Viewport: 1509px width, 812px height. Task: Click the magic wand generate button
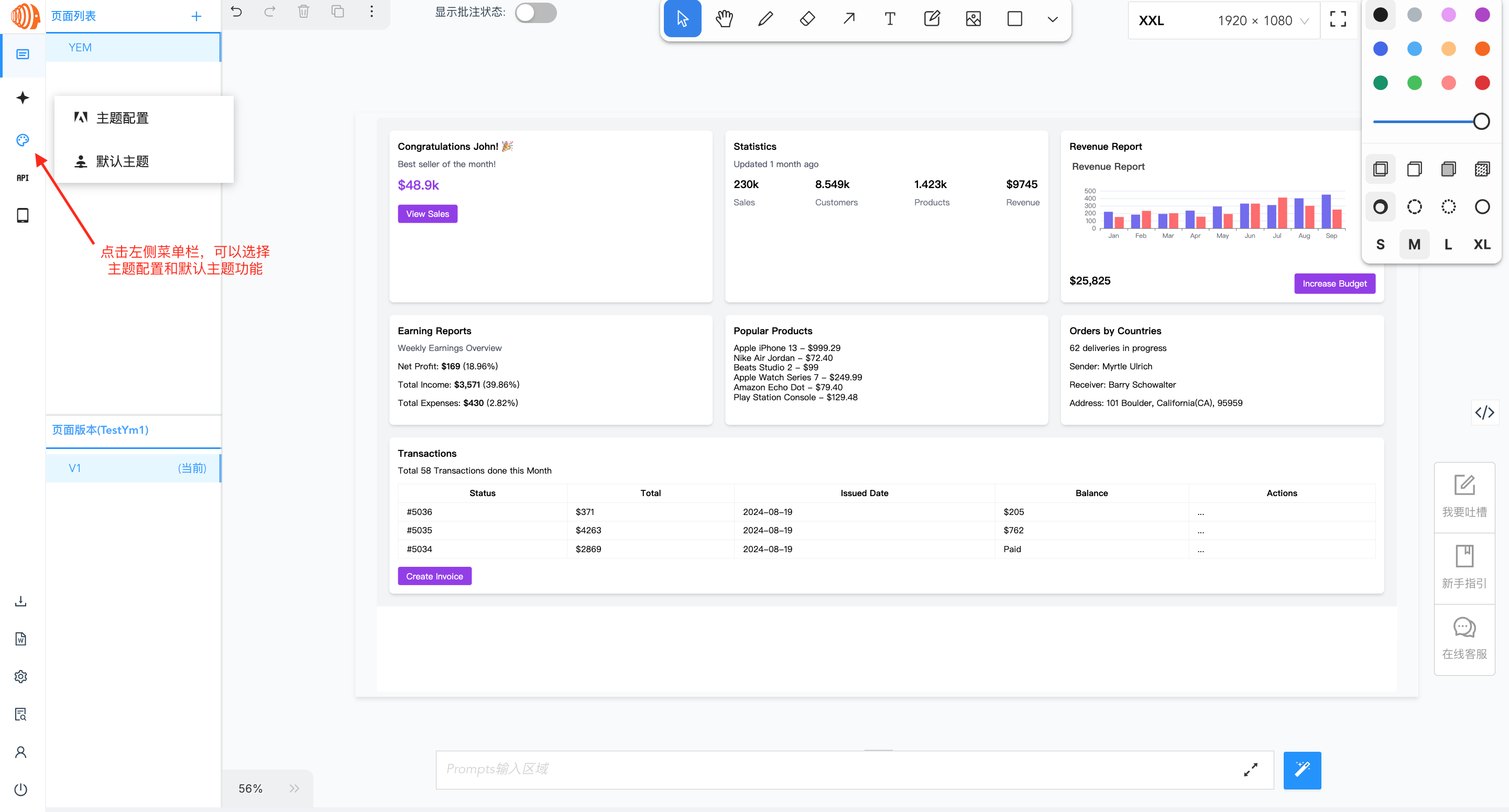point(1302,770)
